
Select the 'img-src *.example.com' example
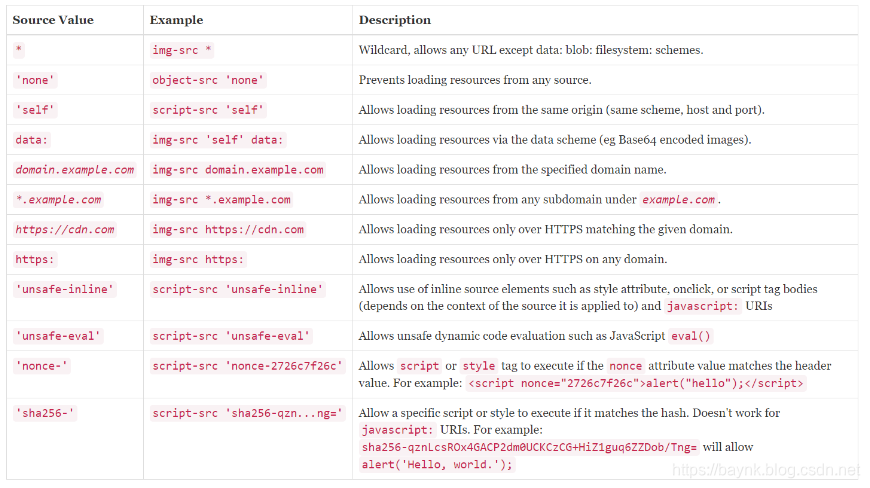[x=221, y=200]
